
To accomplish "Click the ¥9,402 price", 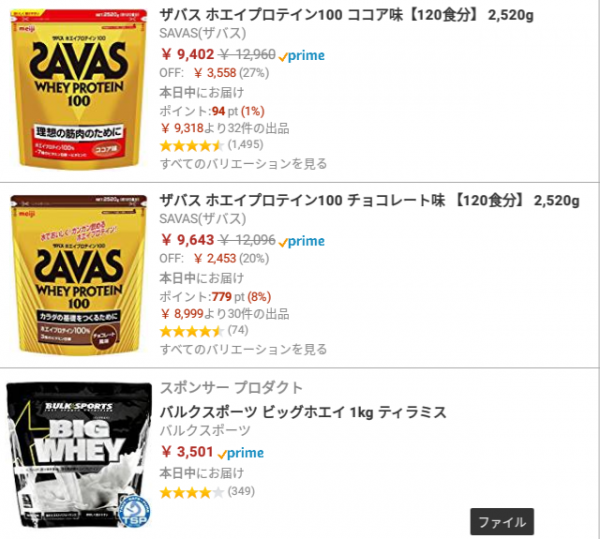I will [188, 54].
